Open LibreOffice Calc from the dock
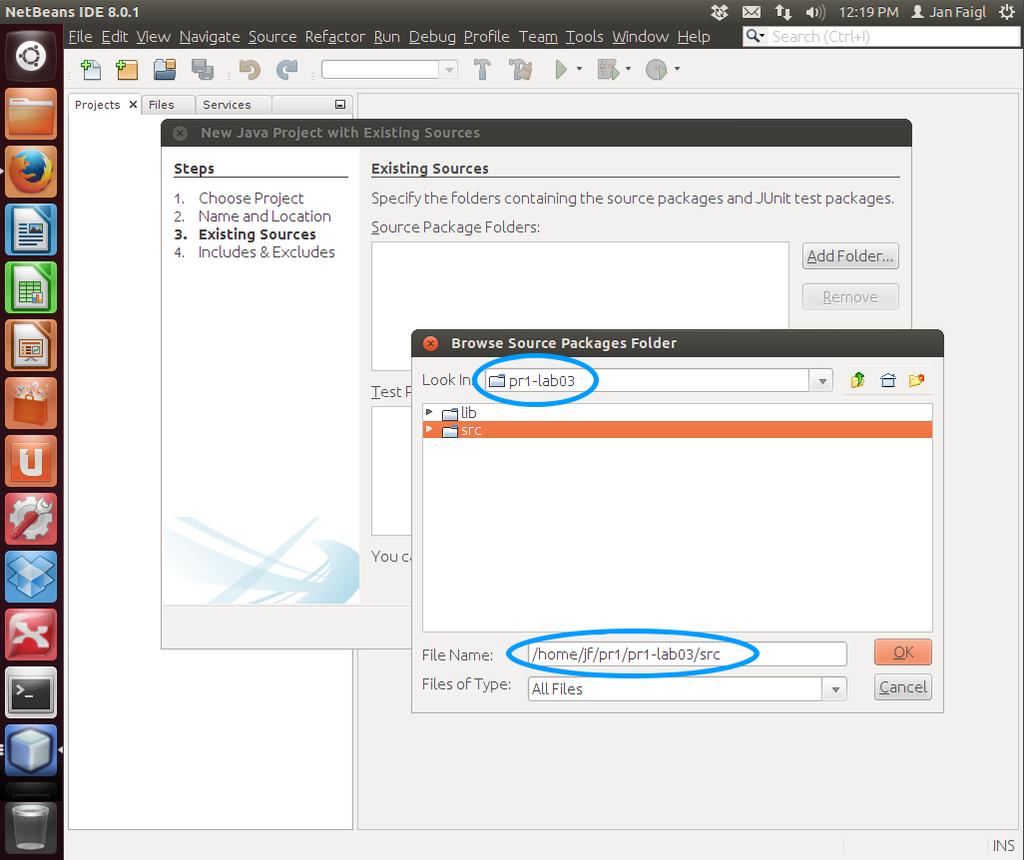 [x=31, y=287]
